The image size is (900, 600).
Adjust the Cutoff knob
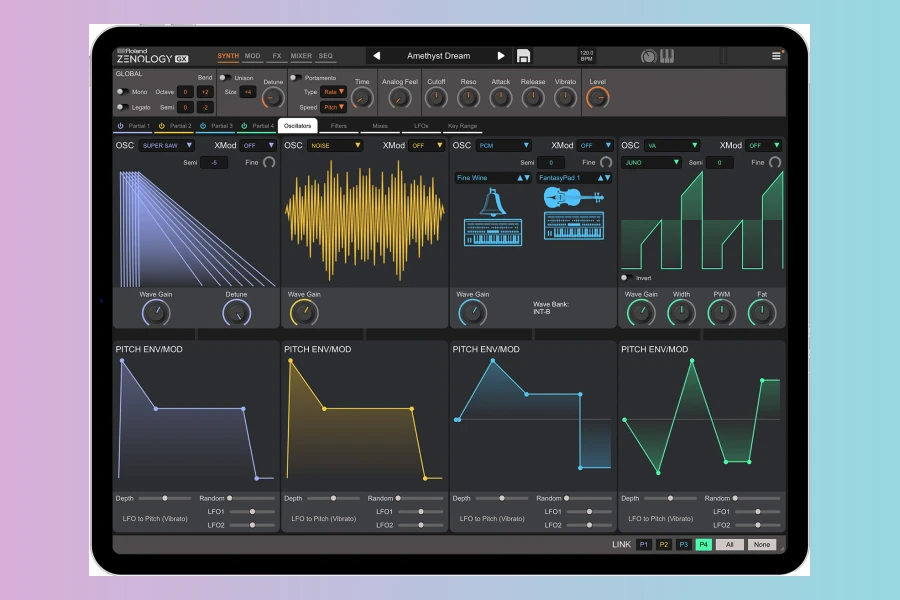(436, 98)
